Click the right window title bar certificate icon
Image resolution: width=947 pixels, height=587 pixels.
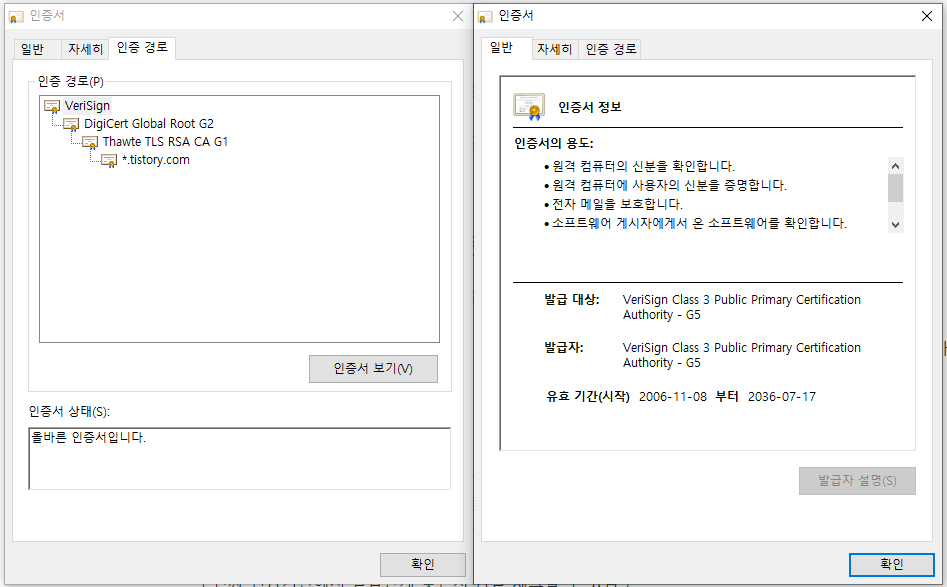tap(485, 16)
